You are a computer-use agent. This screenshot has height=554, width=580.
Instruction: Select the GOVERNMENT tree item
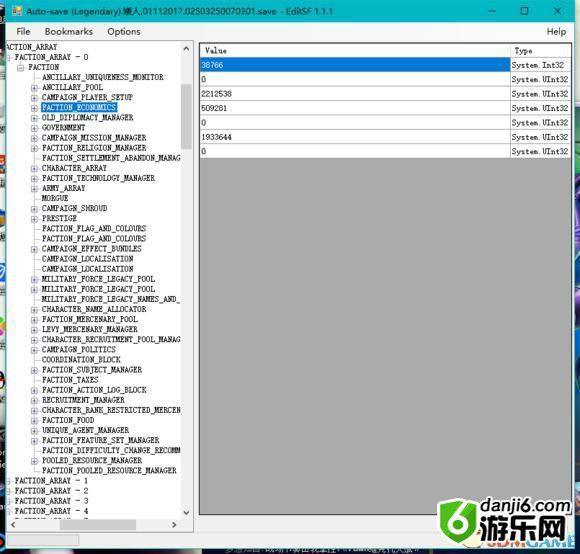[63, 128]
